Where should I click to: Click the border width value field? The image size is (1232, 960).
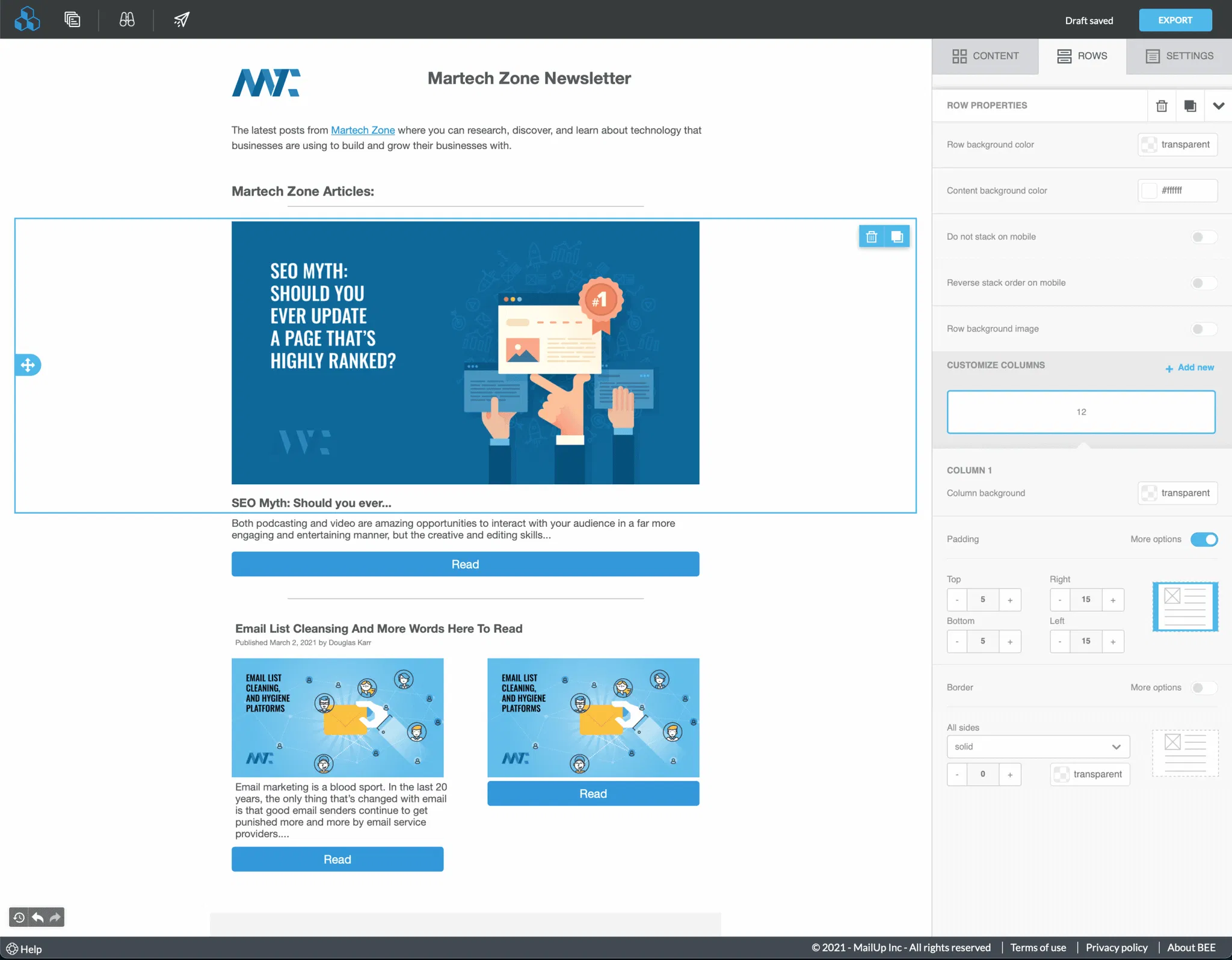pos(983,774)
